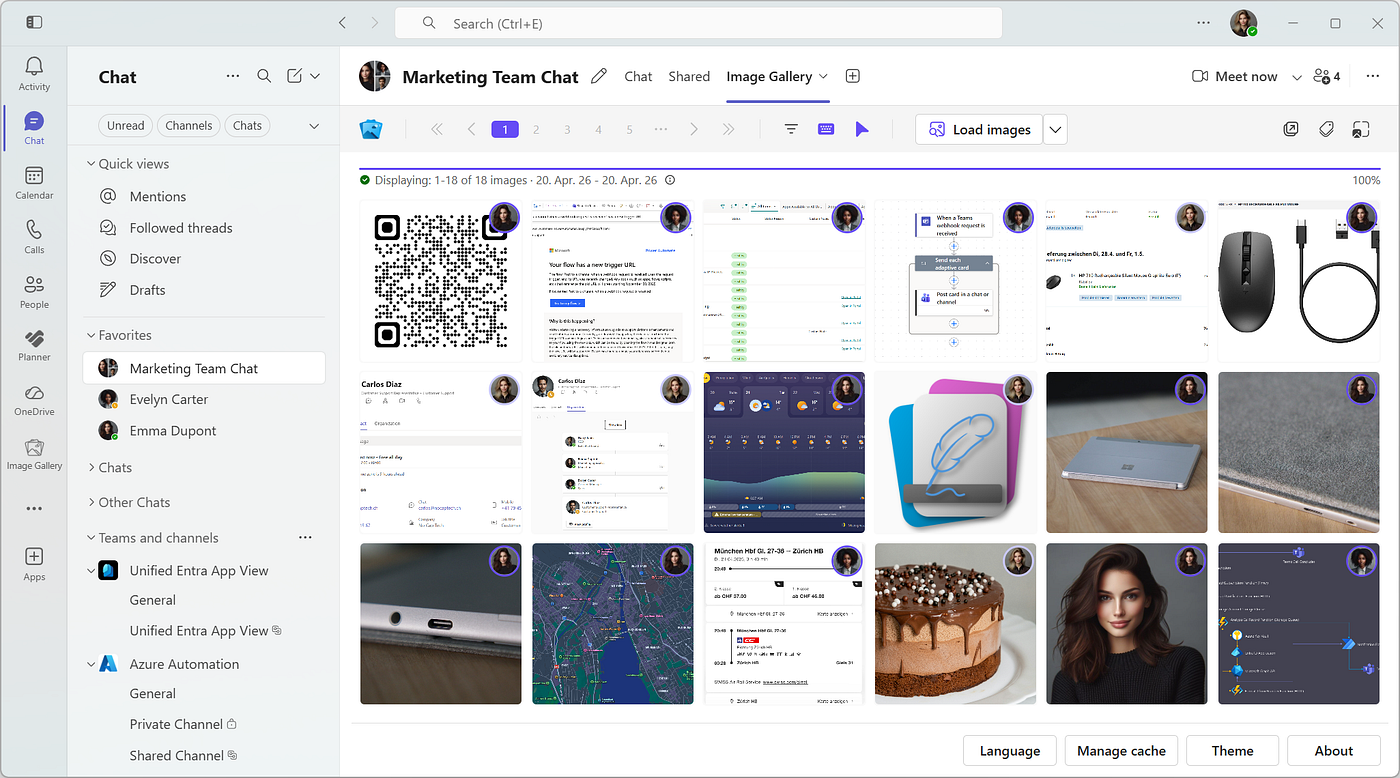This screenshot has width=1400, height=778.
Task: Open the chocolate cake image thumbnail
Action: coord(956,623)
